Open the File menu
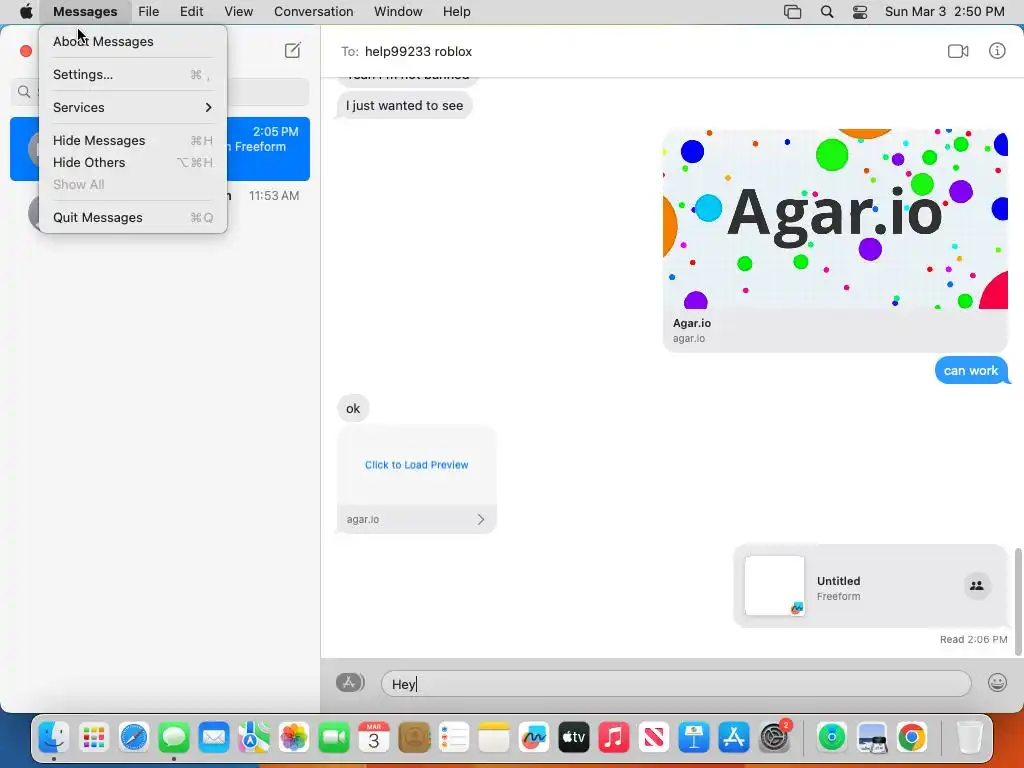The height and width of the screenshot is (768, 1024). pos(149,12)
